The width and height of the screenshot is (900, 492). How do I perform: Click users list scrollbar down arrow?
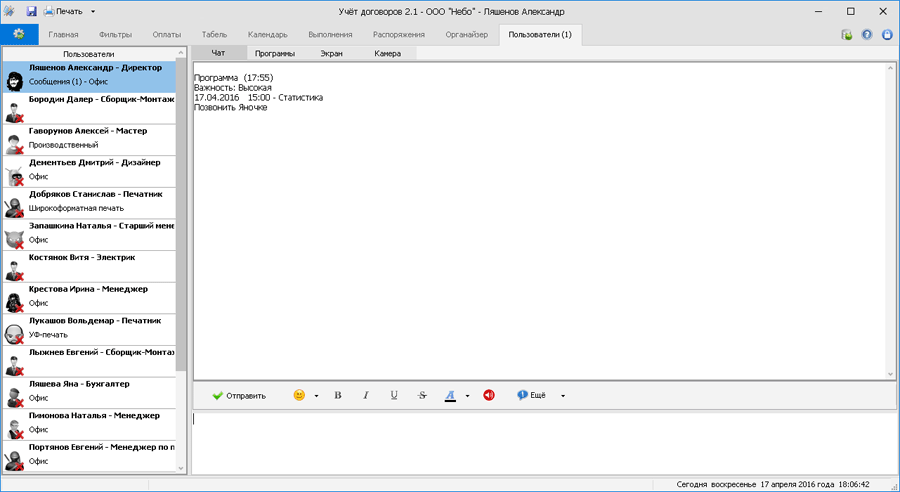pyautogui.click(x=181, y=468)
